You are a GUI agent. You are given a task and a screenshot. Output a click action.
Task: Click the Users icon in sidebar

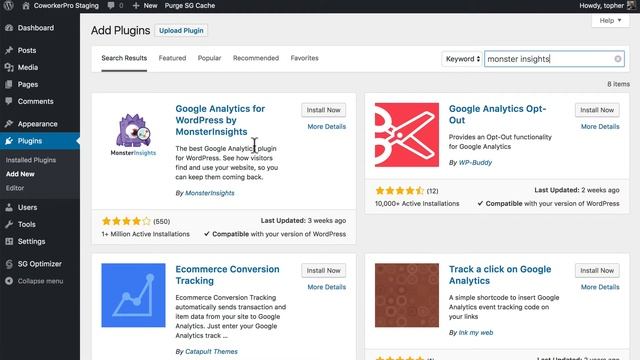point(9,207)
